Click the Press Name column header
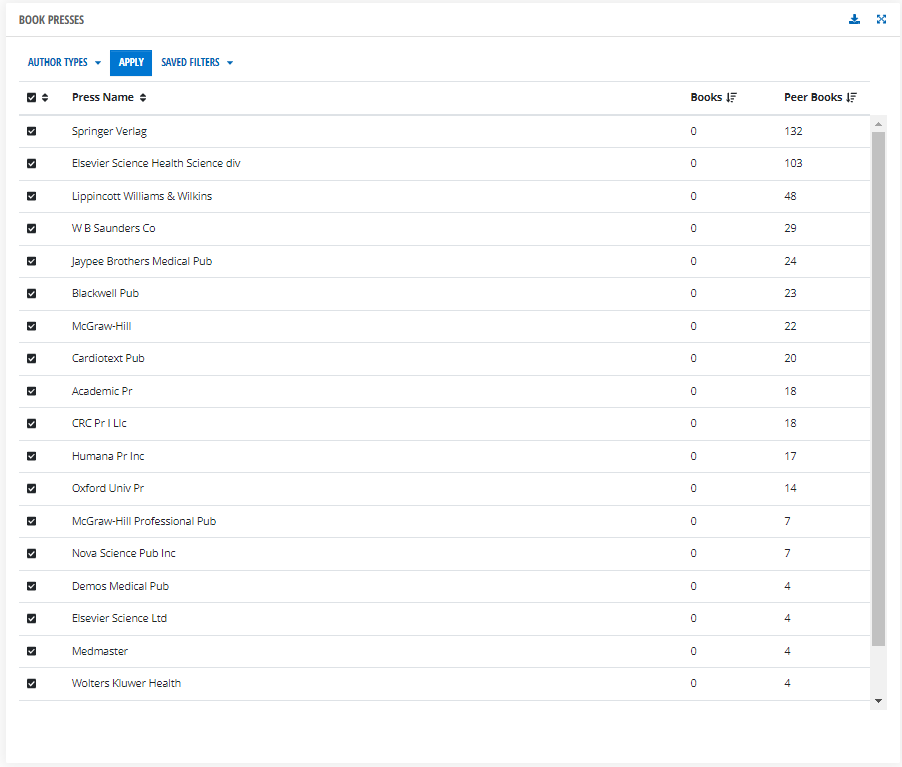The height and width of the screenshot is (767, 902). click(x=102, y=97)
